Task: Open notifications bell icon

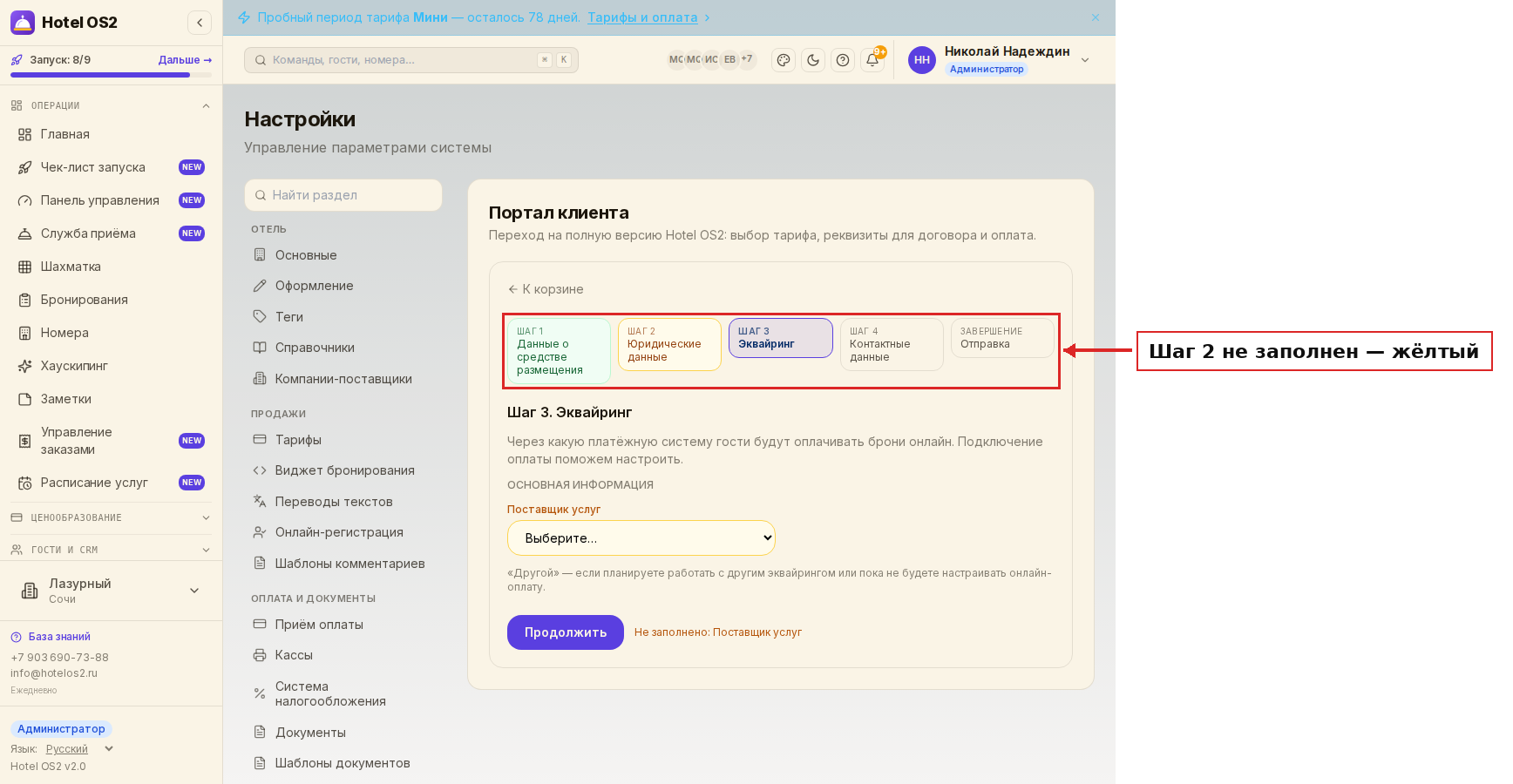Action: [x=872, y=60]
